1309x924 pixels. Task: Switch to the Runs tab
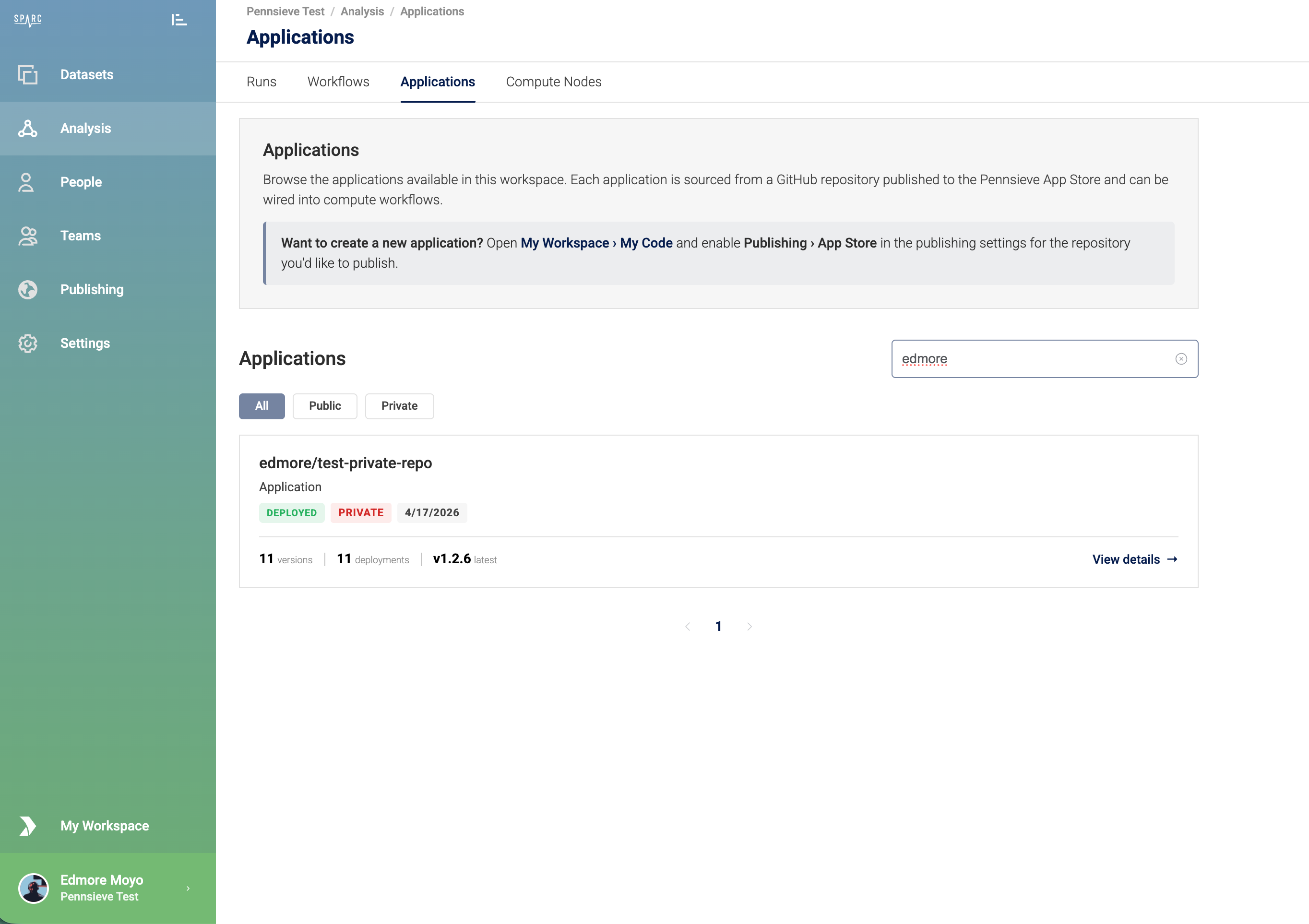(x=261, y=82)
